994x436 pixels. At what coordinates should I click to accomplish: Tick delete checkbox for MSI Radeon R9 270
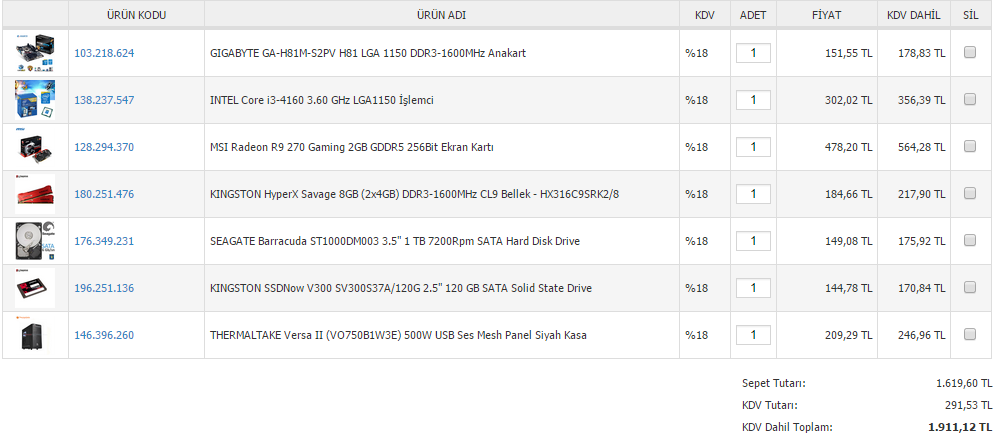click(x=970, y=146)
